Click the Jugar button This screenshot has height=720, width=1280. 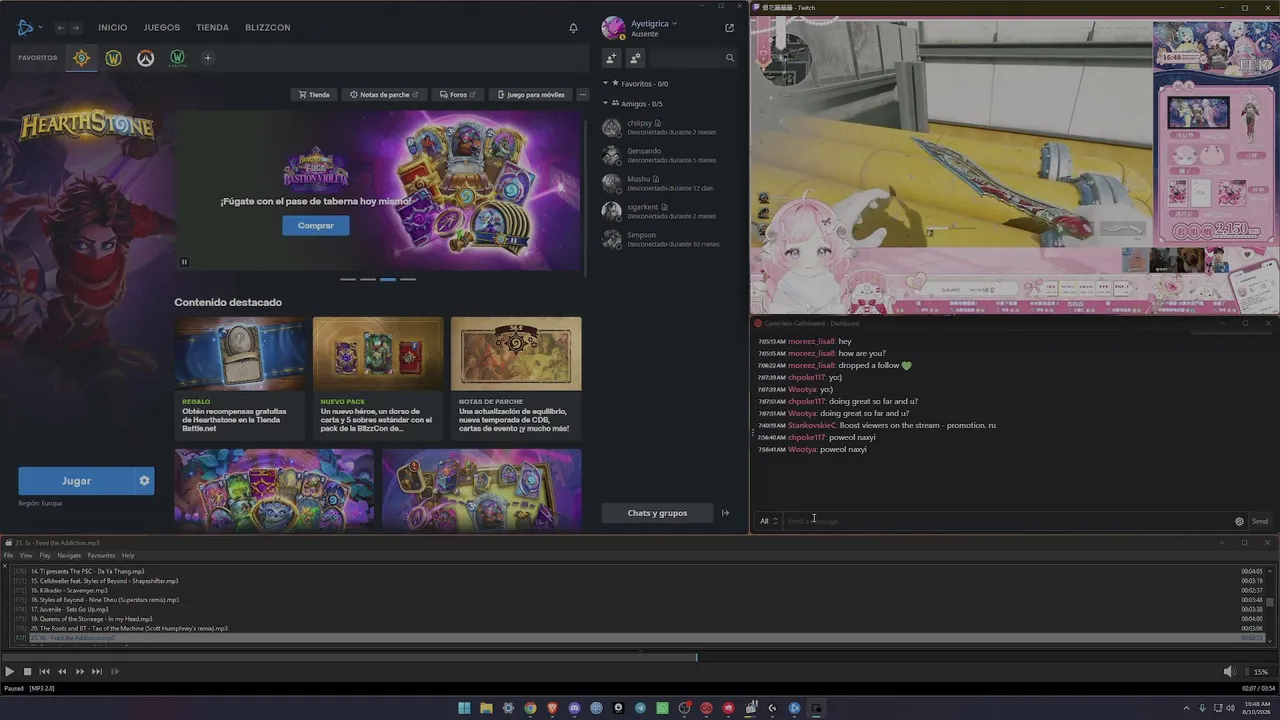pos(76,481)
